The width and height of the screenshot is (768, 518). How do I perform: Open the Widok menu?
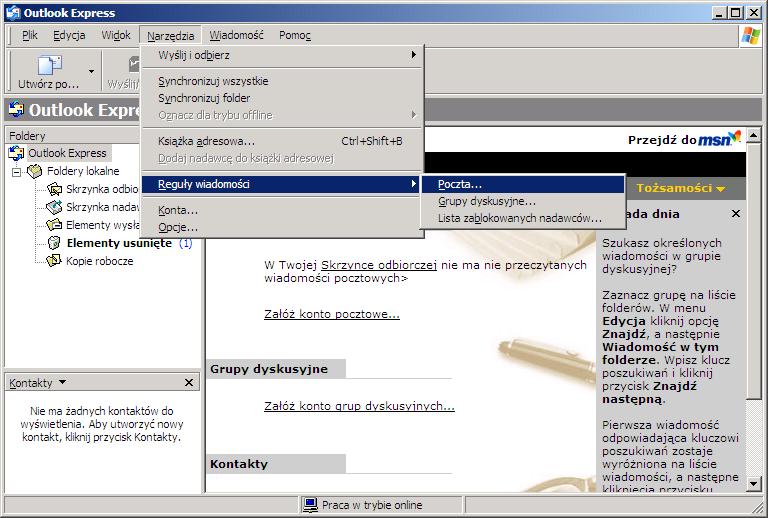click(116, 35)
